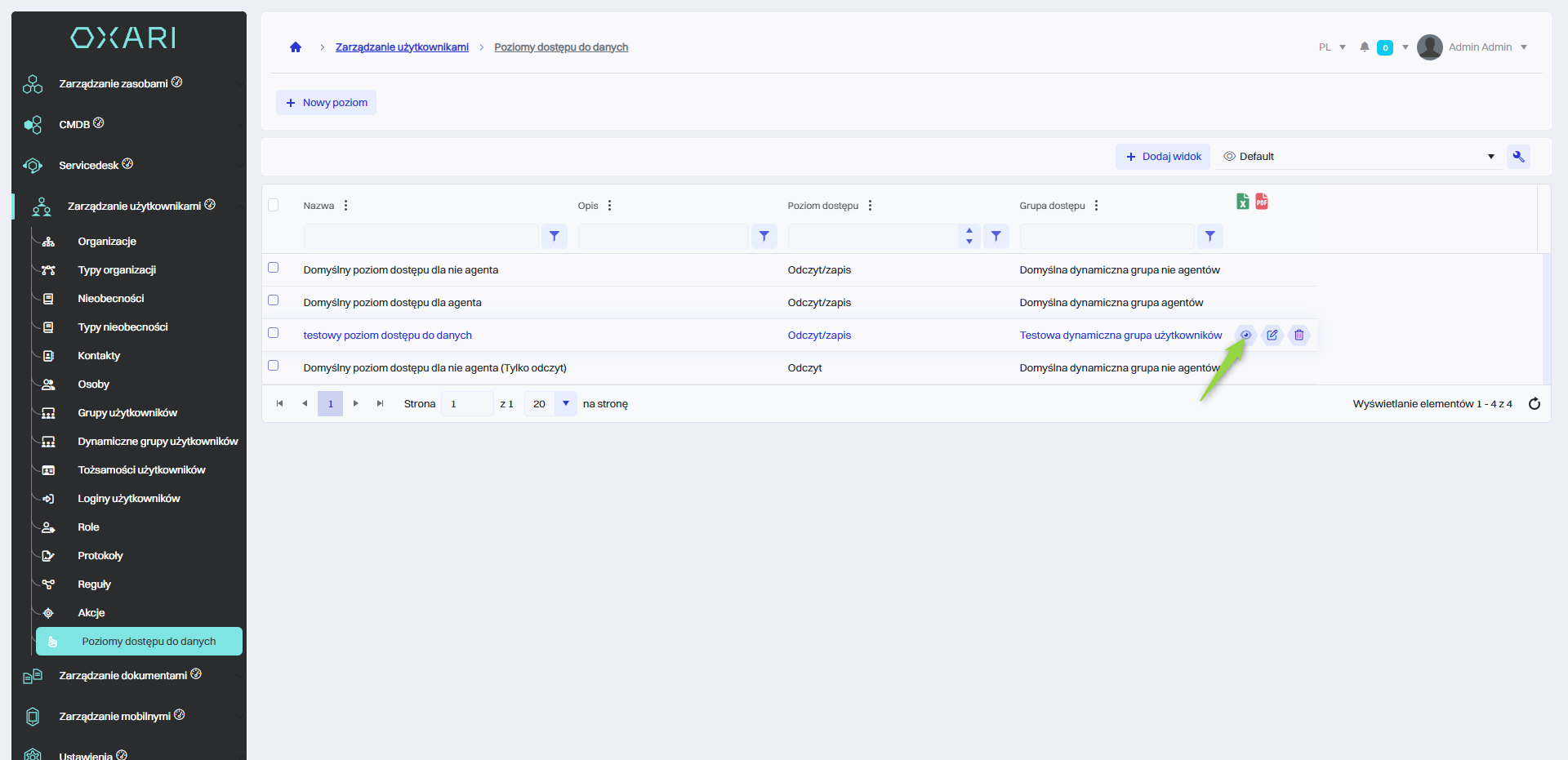This screenshot has height=760, width=1568.
Task: Select all rows with header checkbox
Action: (x=274, y=205)
